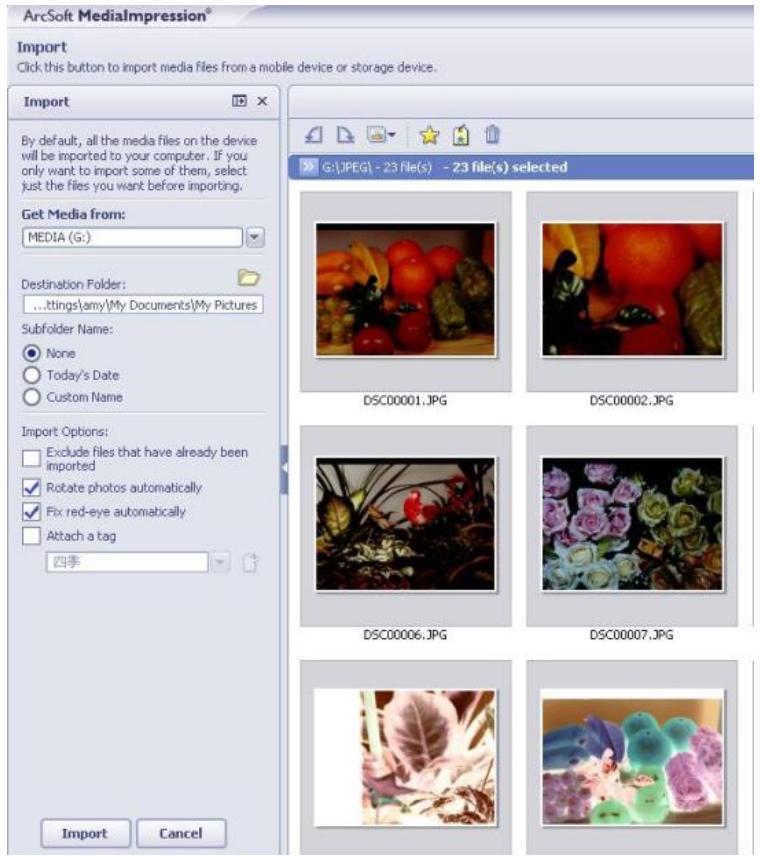Select the inverted blue-green fruit thumbnail

click(632, 757)
